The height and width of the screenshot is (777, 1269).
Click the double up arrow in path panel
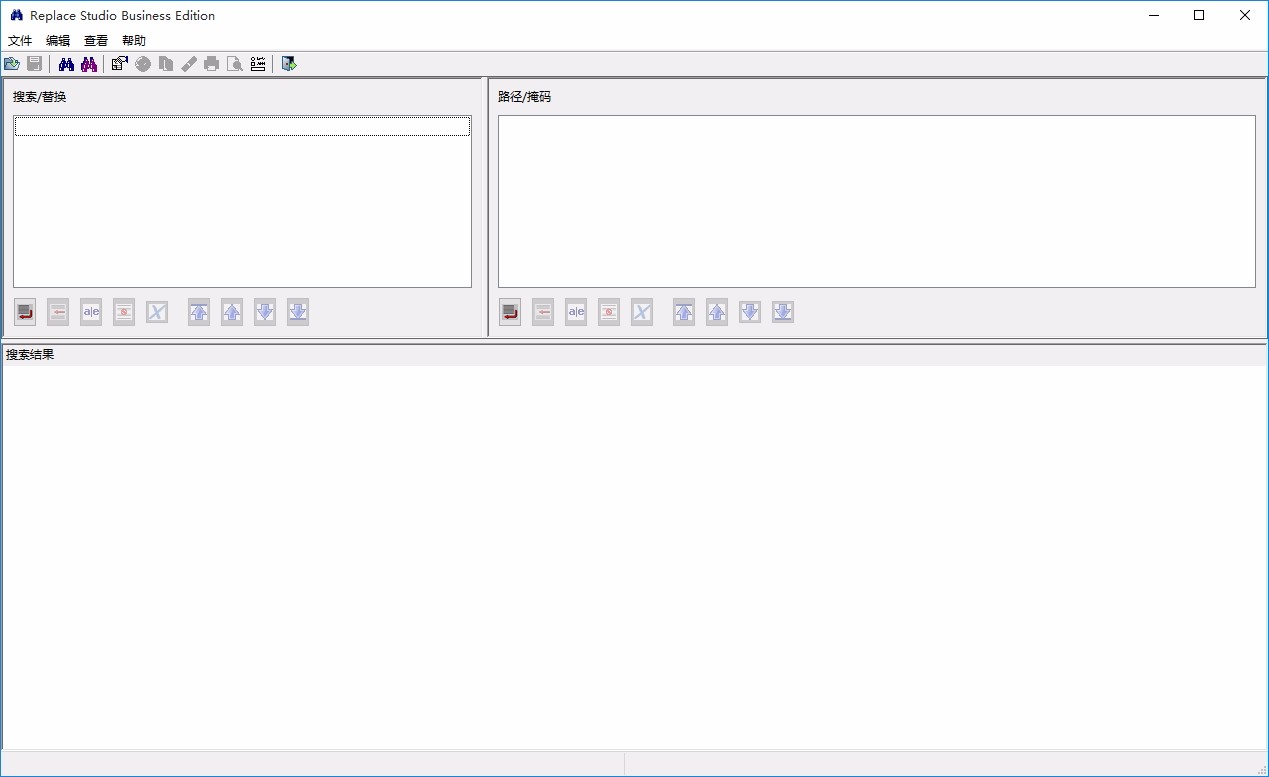(x=683, y=312)
